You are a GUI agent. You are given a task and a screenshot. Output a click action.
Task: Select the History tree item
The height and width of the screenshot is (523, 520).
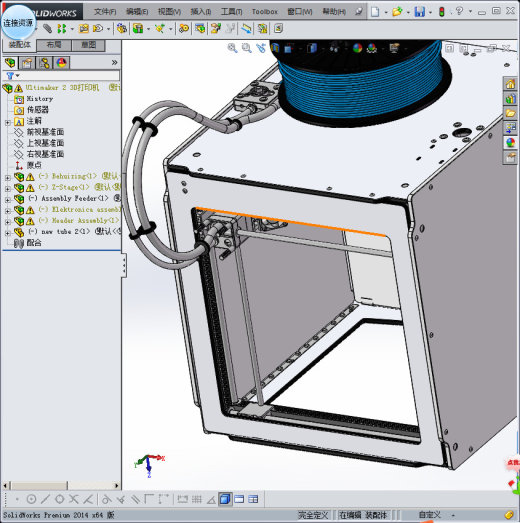coord(40,99)
